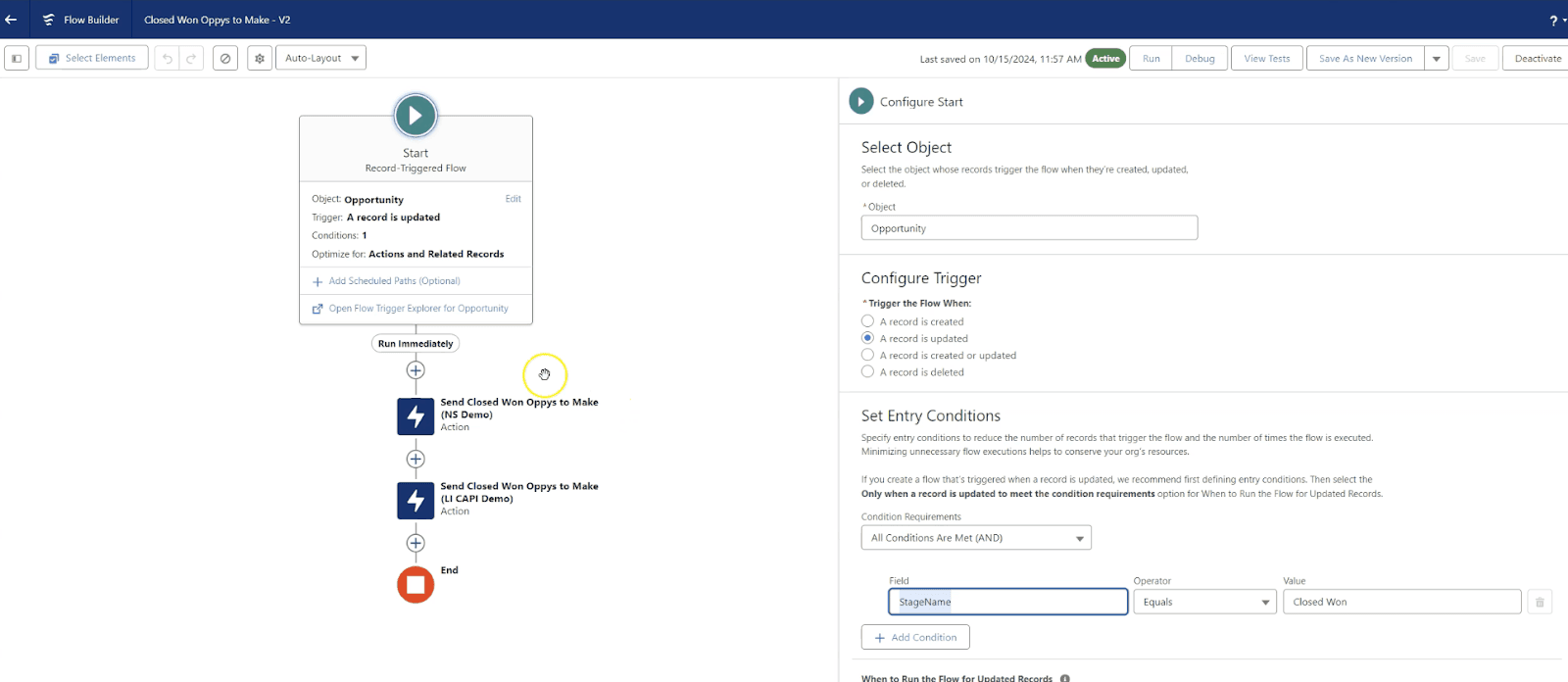This screenshot has height=682, width=1568.
Task: Click the 'Last saved on' timestamp text
Action: (1001, 59)
